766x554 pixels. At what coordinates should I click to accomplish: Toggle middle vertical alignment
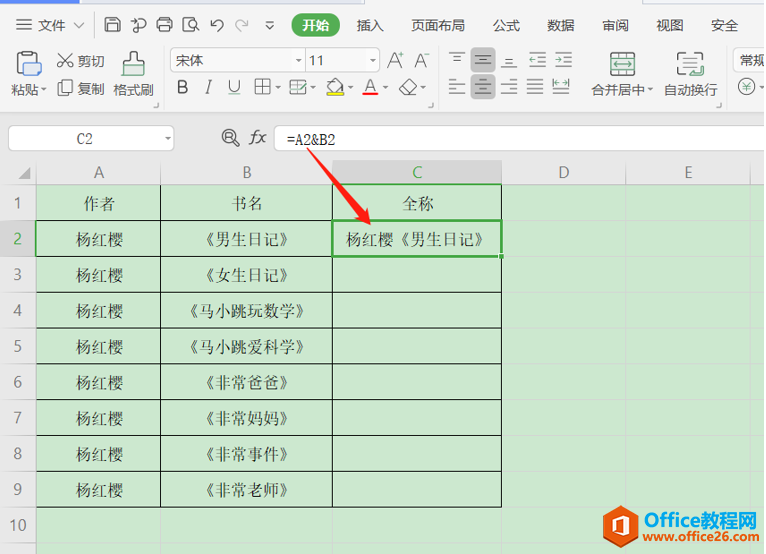tap(483, 60)
